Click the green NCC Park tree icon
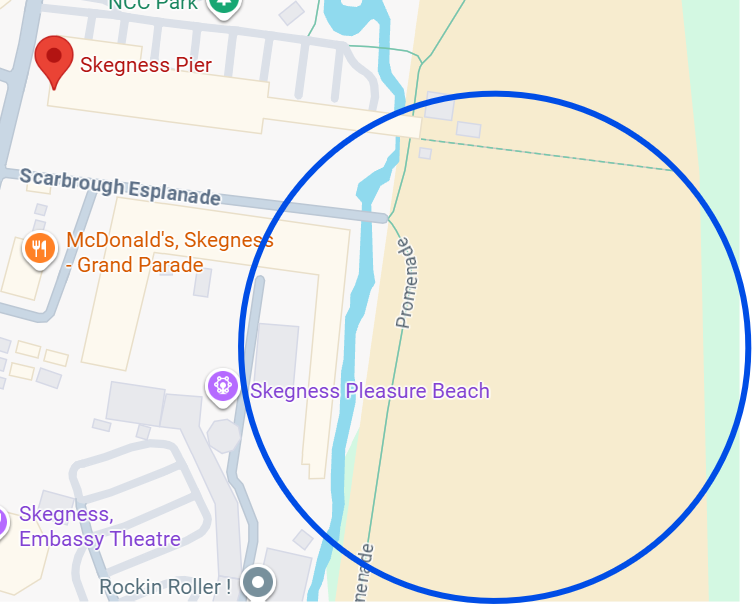 click(x=223, y=6)
